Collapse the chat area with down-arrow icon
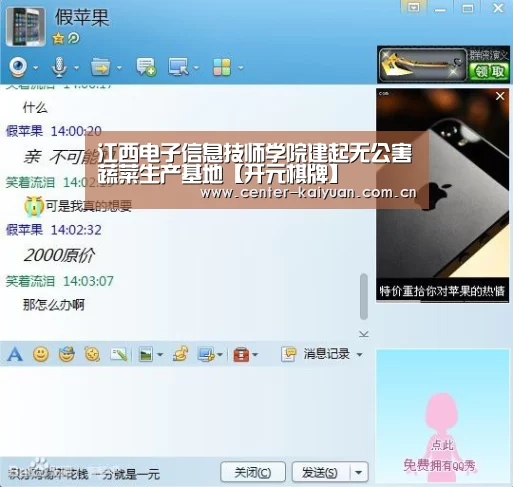The width and height of the screenshot is (513, 487). tap(364, 334)
